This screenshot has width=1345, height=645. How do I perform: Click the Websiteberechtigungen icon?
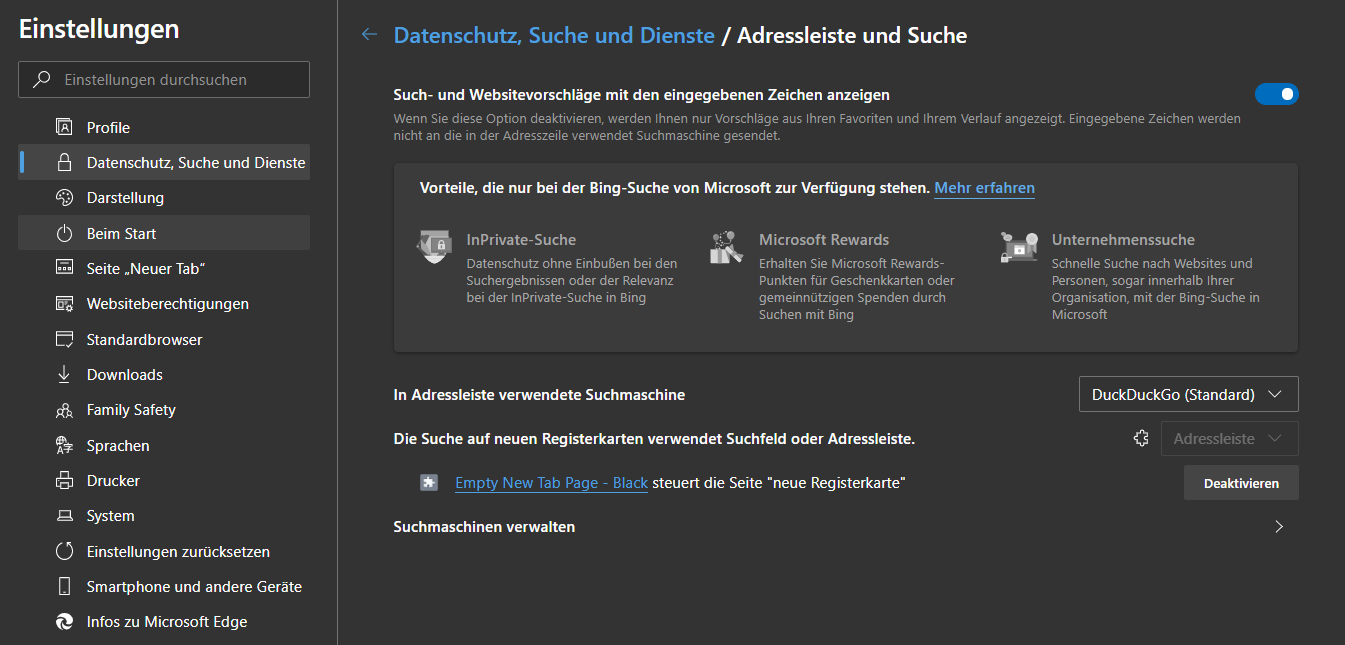point(65,304)
